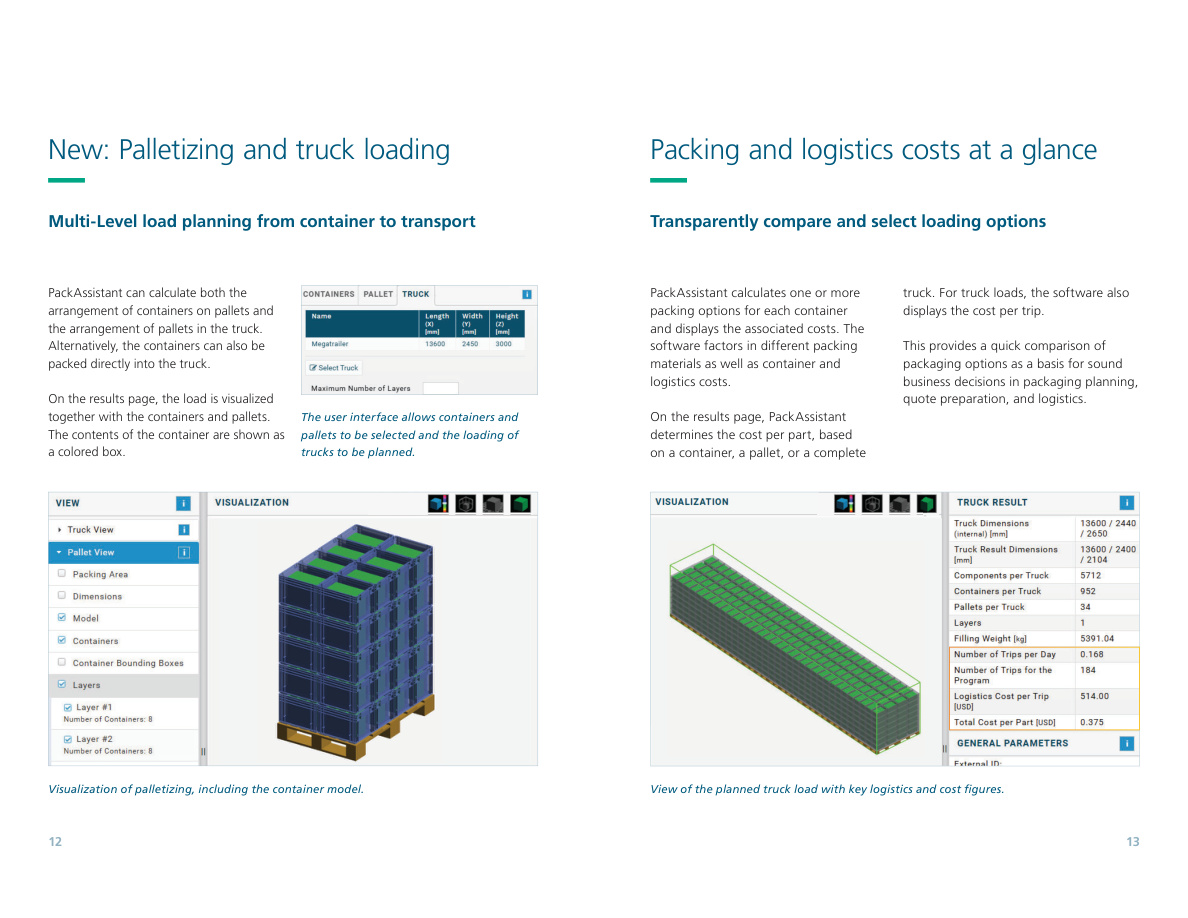Click the green cube icon in truck visualization
Viewport: 1188px width, 918px height.
(x=927, y=504)
